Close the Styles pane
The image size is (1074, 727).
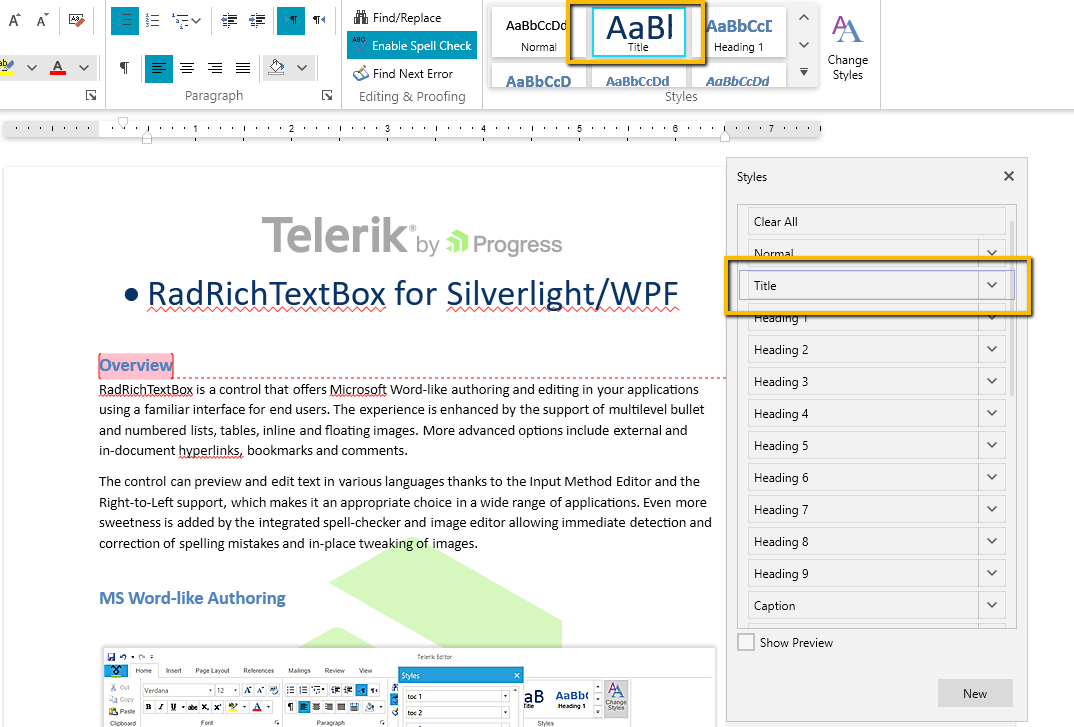[x=1008, y=176]
